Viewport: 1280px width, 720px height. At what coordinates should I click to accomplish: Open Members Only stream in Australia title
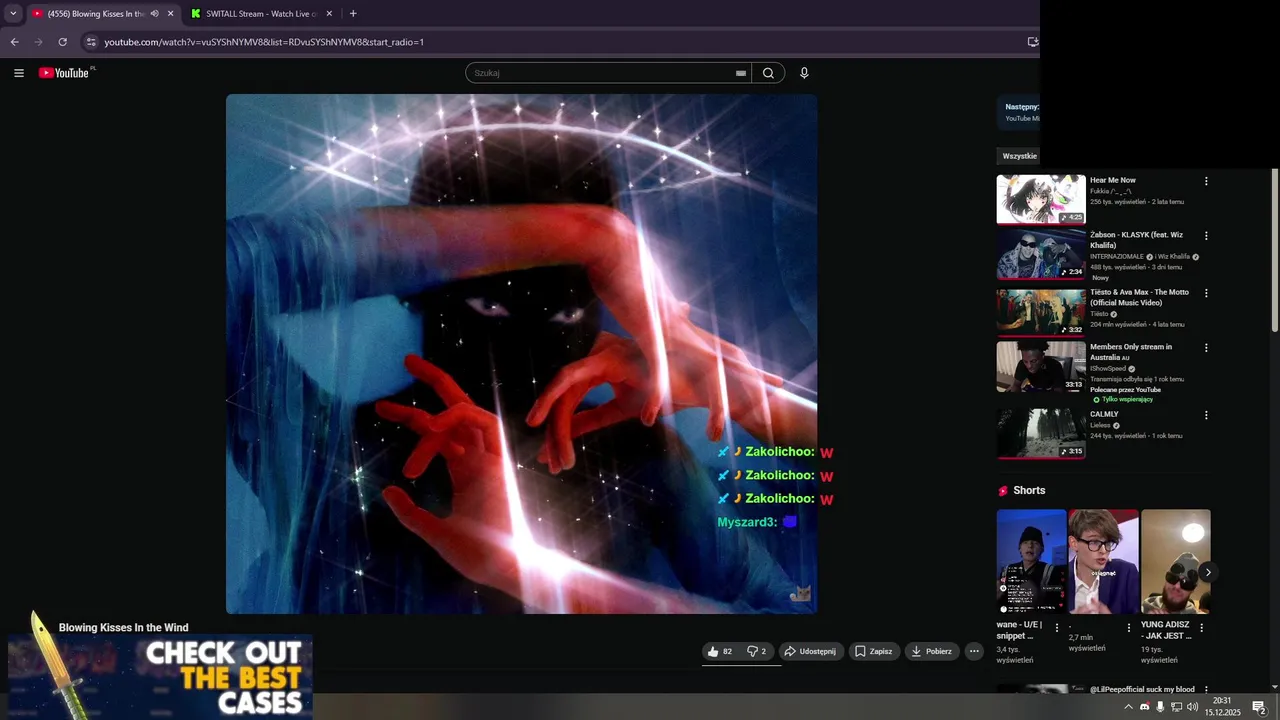[x=1131, y=352]
